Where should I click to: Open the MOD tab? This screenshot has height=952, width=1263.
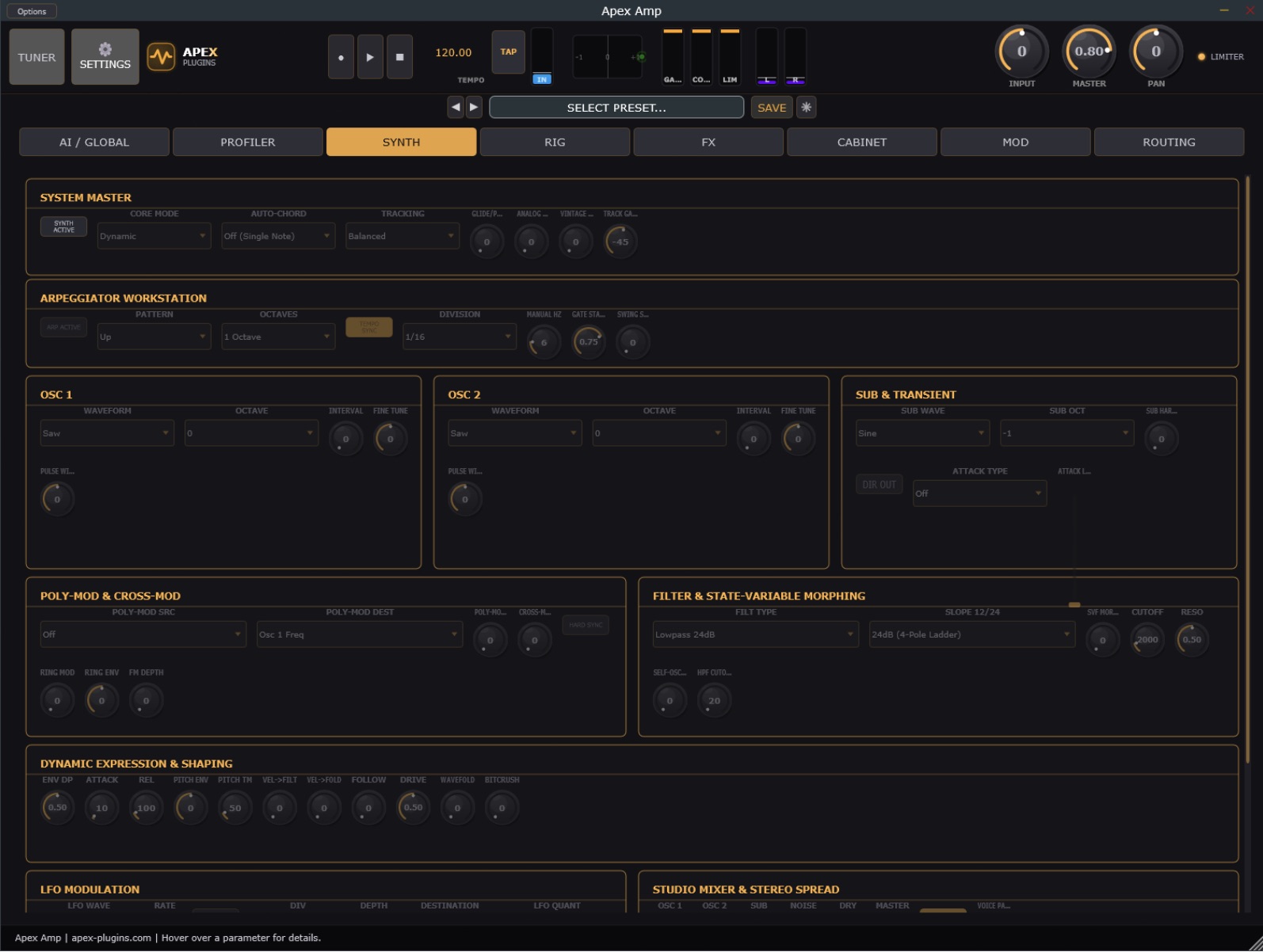[1016, 142]
